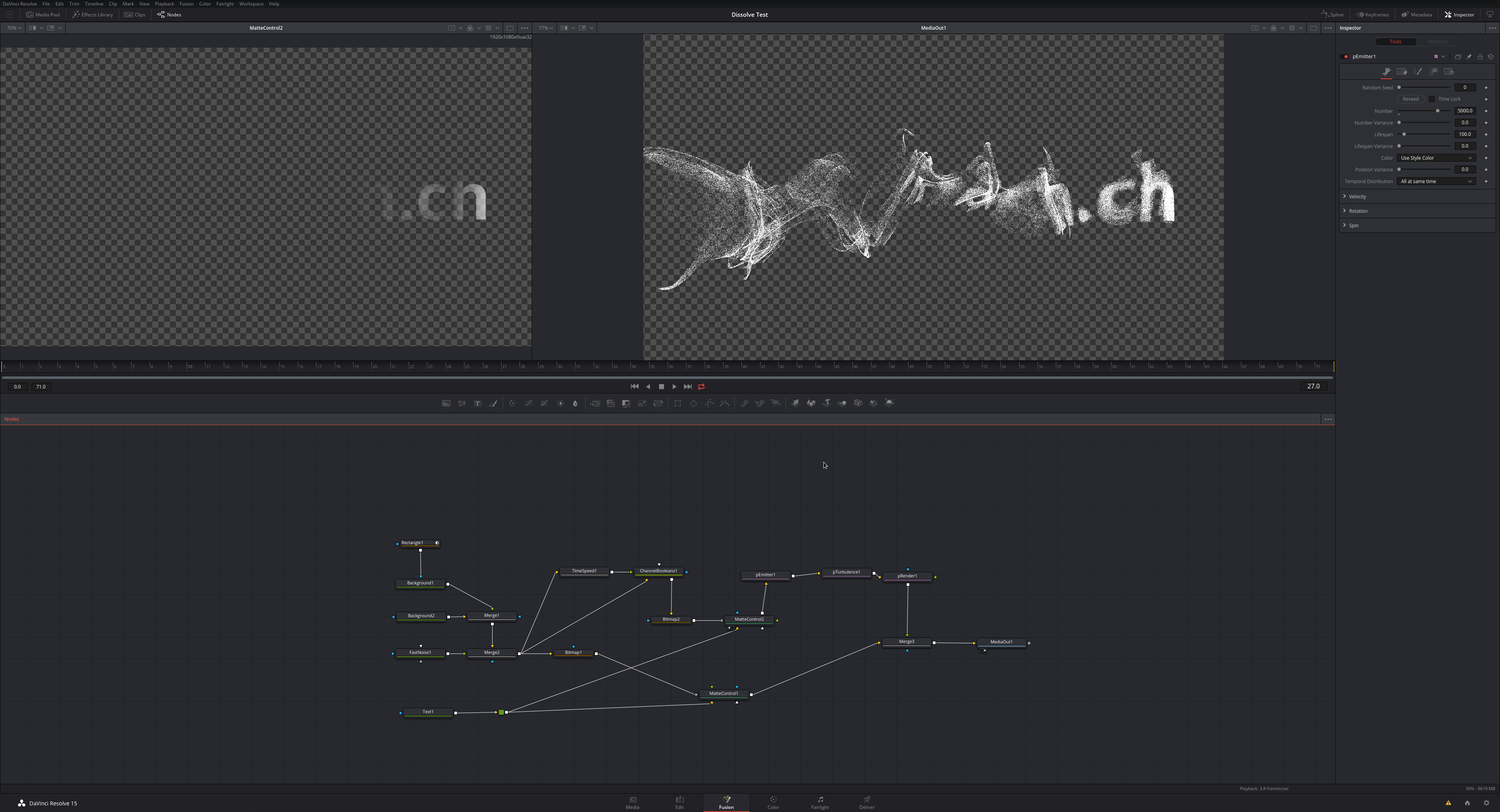Reset pEmitter1 settings using reset icon
The width and height of the screenshot is (1500, 812).
1491,57
